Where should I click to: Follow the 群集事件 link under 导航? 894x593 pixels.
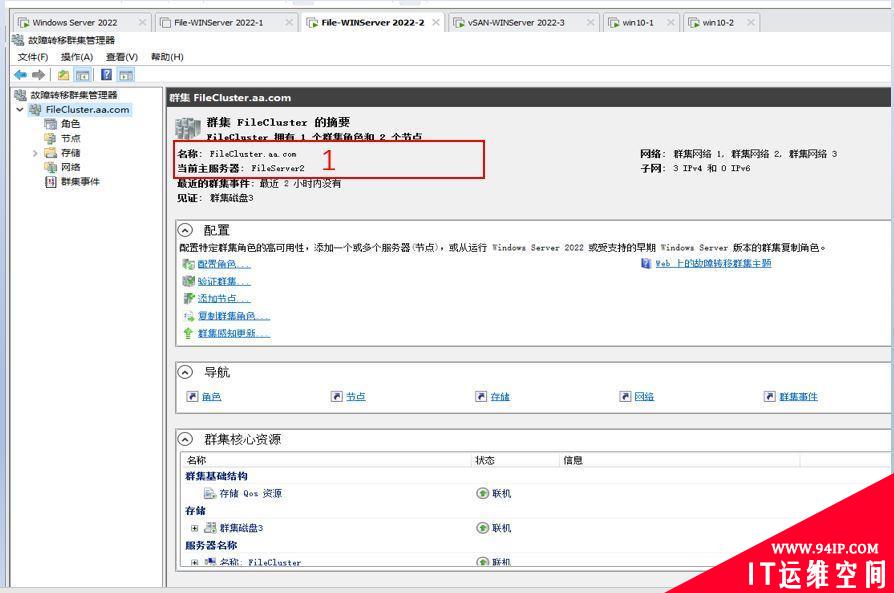pyautogui.click(x=798, y=396)
